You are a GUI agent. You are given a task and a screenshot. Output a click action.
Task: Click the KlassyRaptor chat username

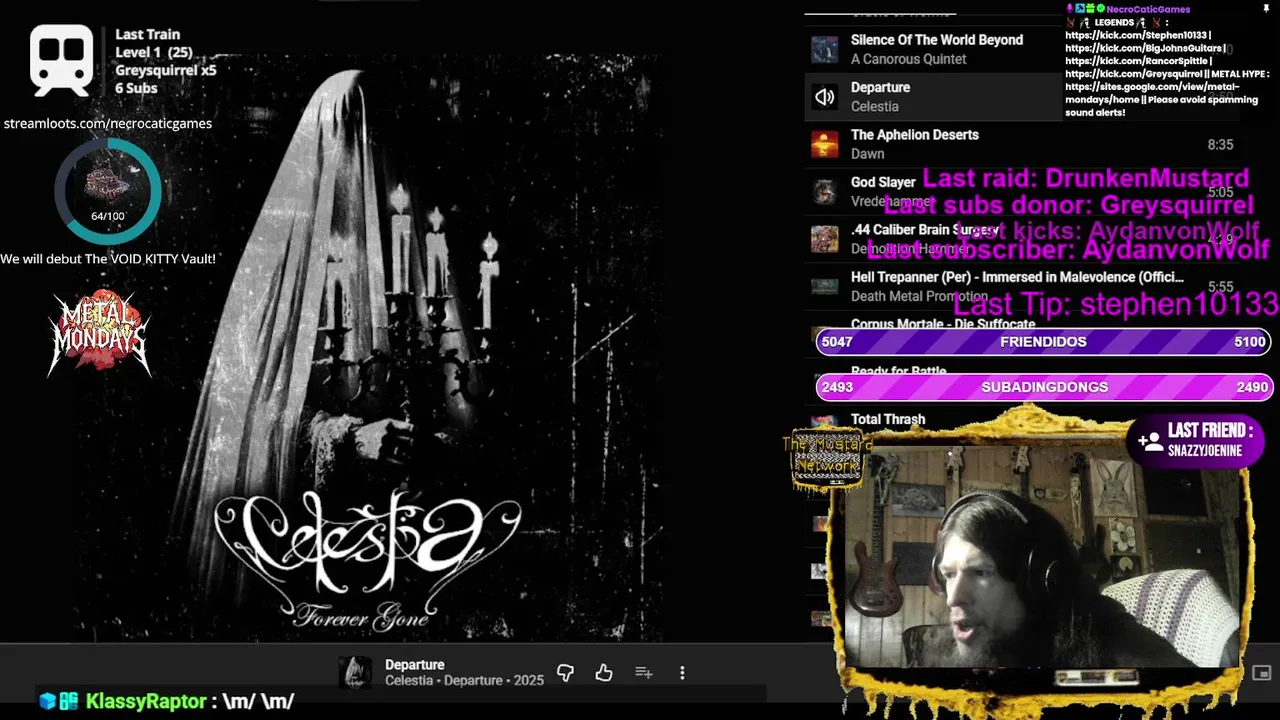point(146,701)
